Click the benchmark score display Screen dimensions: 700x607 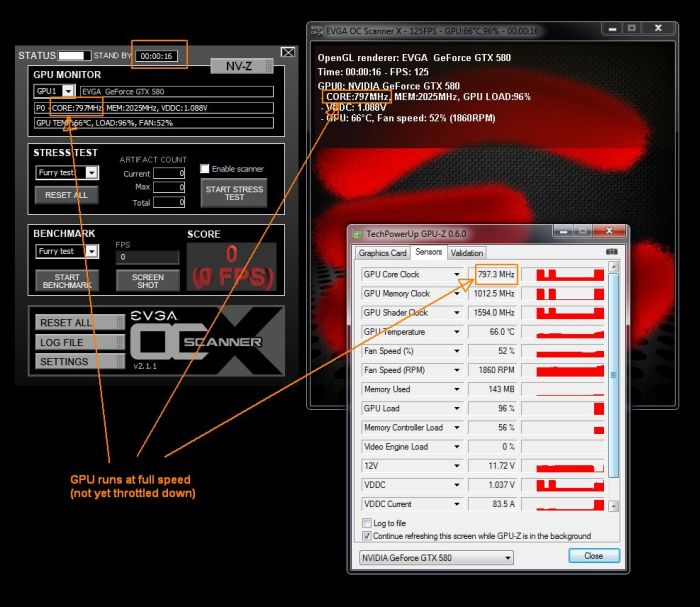pyautogui.click(x=232, y=267)
